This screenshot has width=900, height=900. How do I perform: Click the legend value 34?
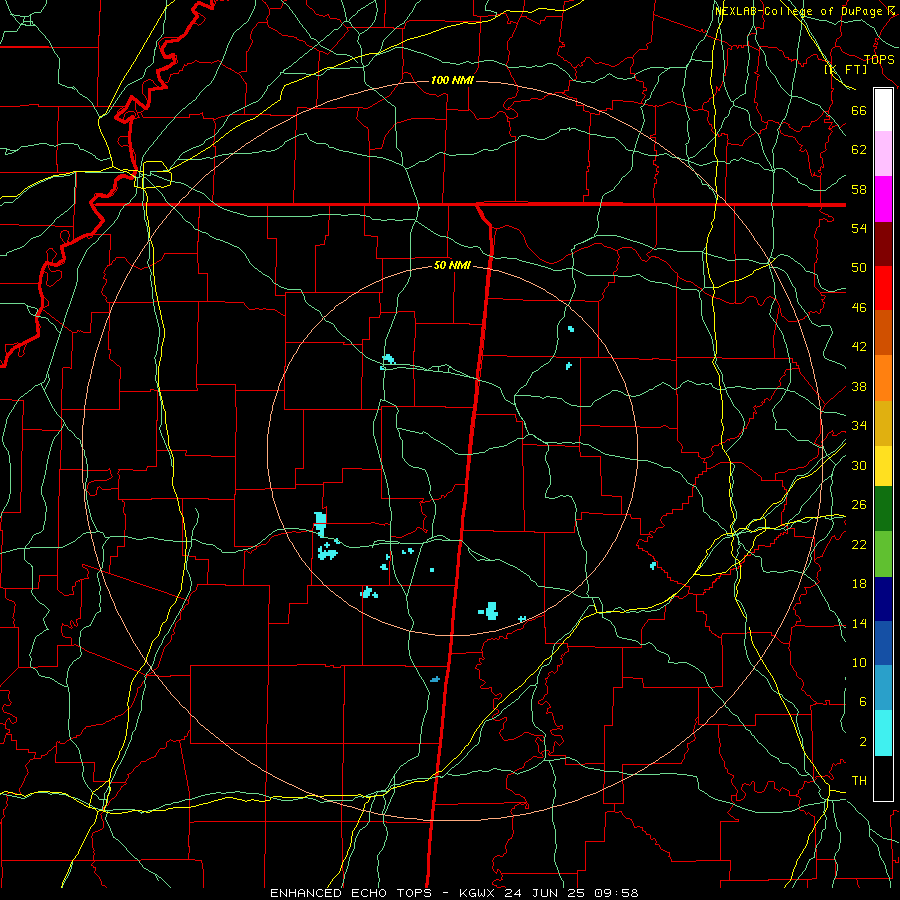click(x=859, y=426)
